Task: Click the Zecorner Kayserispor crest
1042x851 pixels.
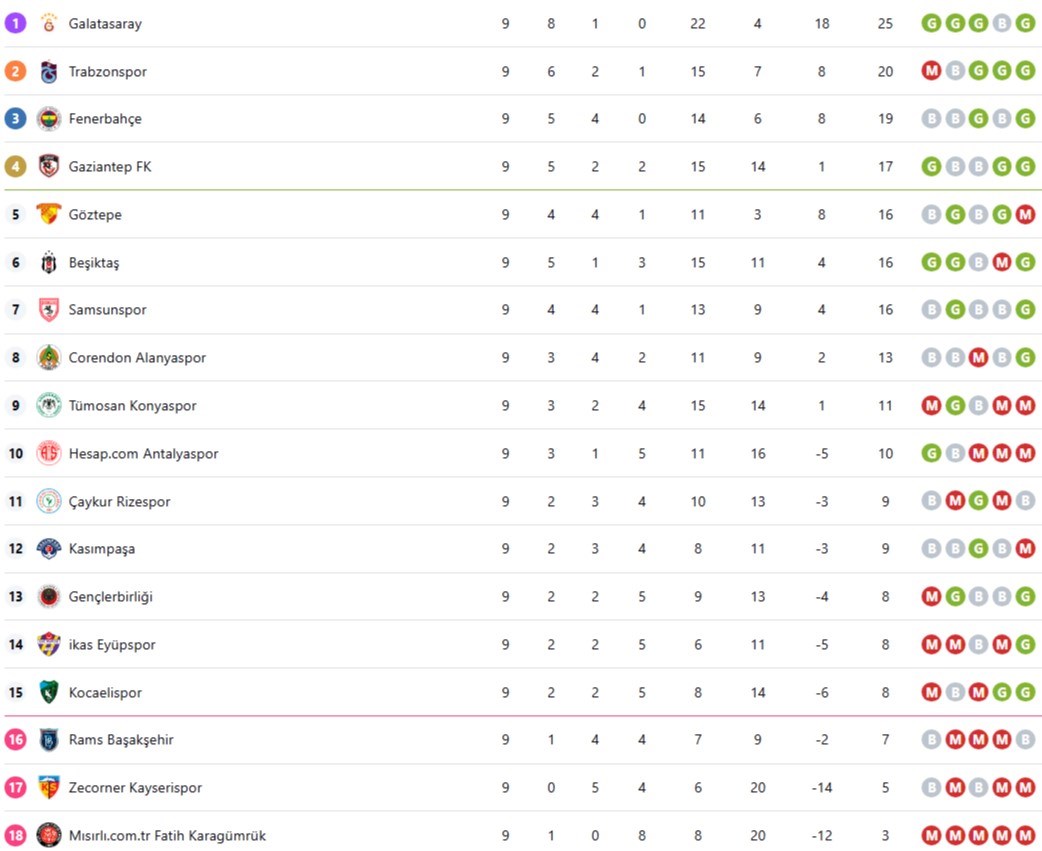Action: [49, 787]
